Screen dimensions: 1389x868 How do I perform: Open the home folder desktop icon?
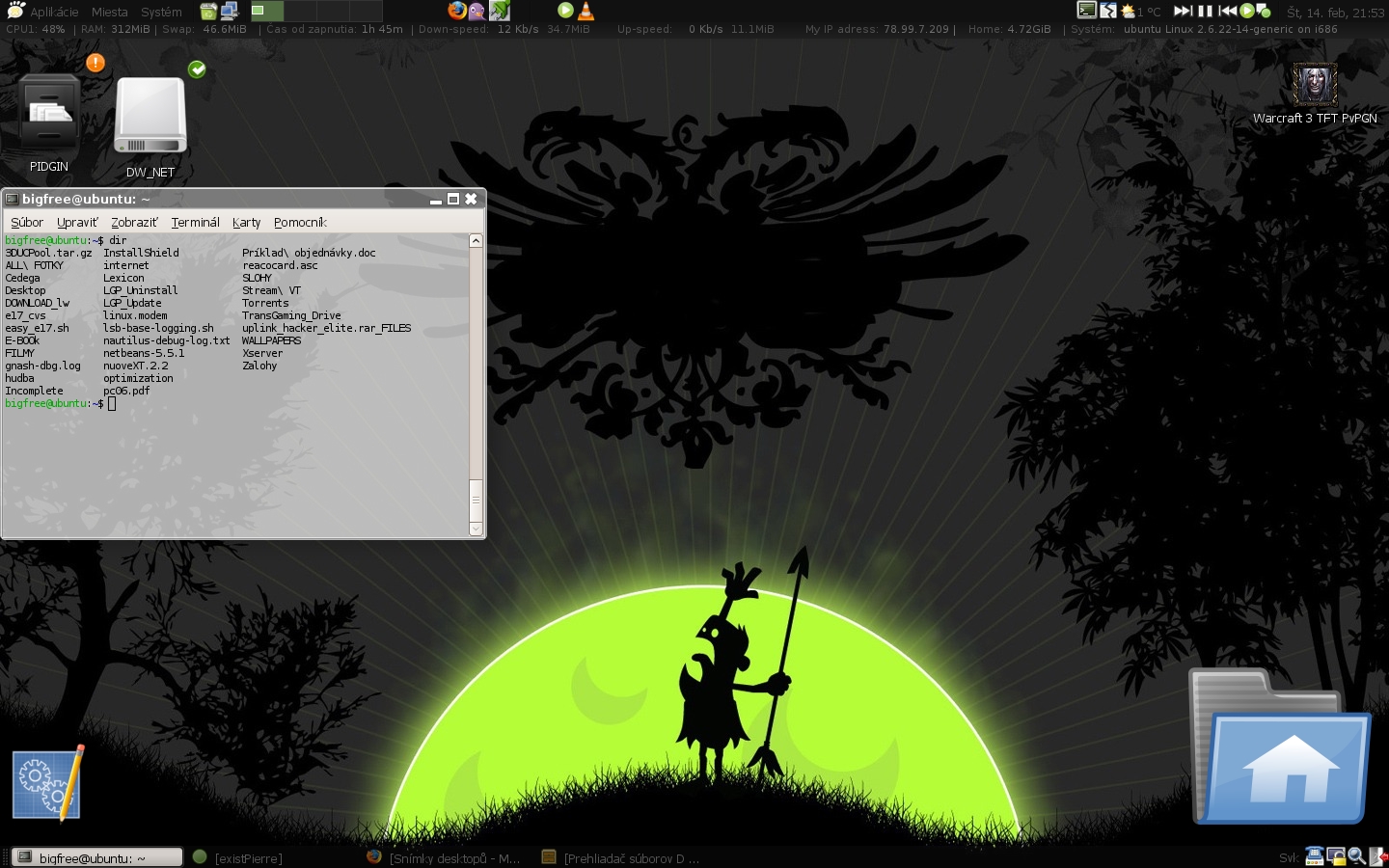[1279, 745]
